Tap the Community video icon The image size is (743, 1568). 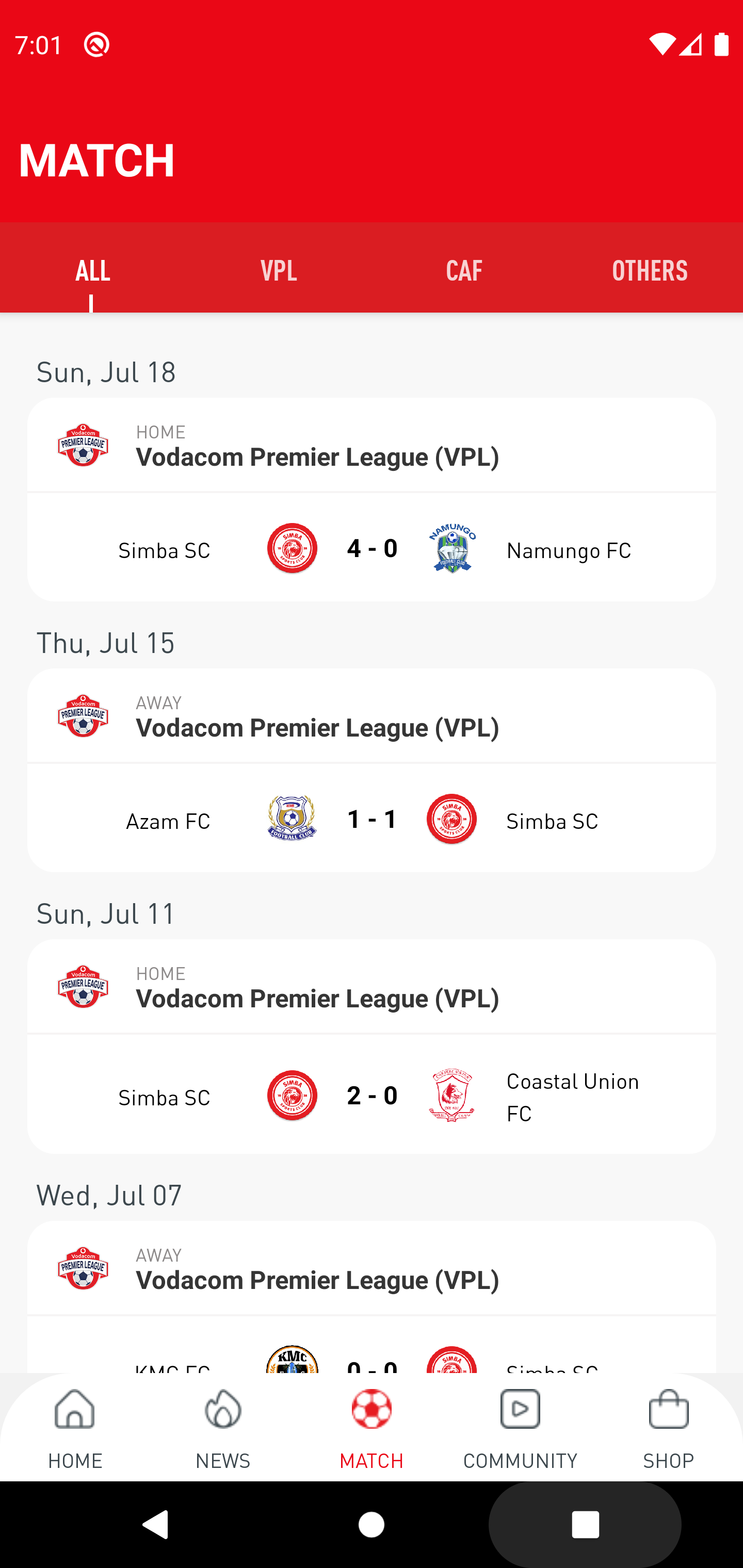520,1409
